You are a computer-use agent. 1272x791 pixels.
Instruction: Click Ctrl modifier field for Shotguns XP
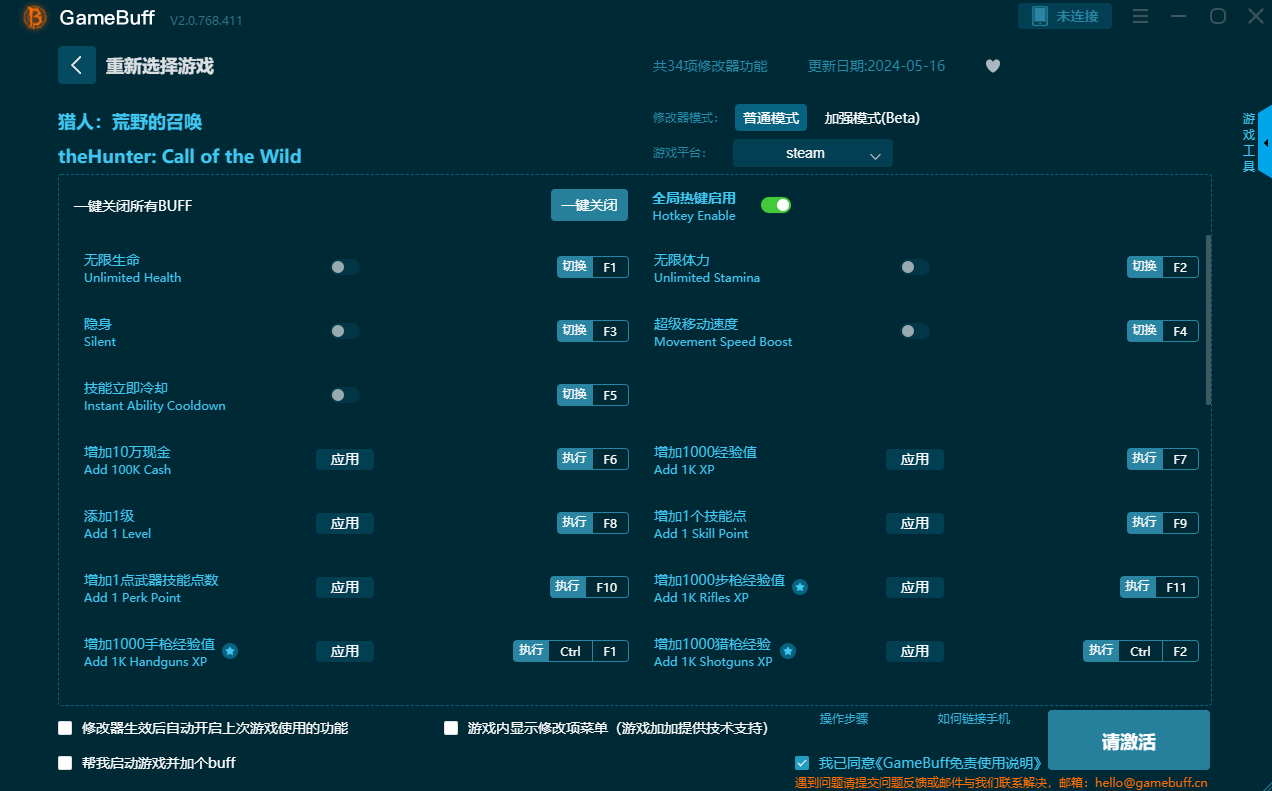pos(1140,651)
